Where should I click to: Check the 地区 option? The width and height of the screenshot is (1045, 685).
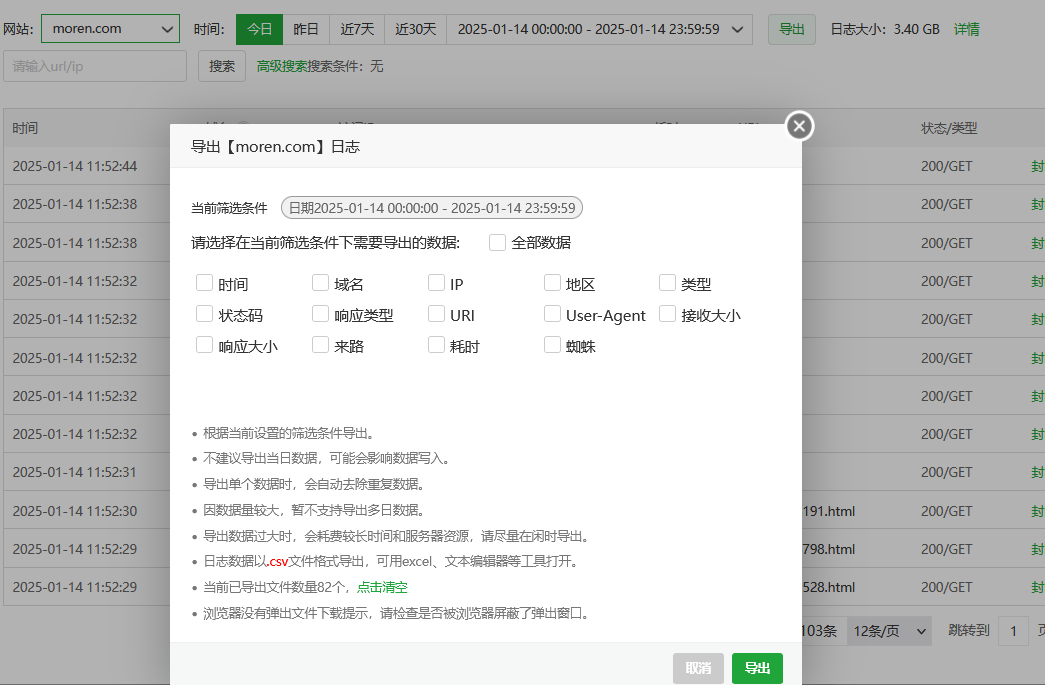tap(552, 283)
